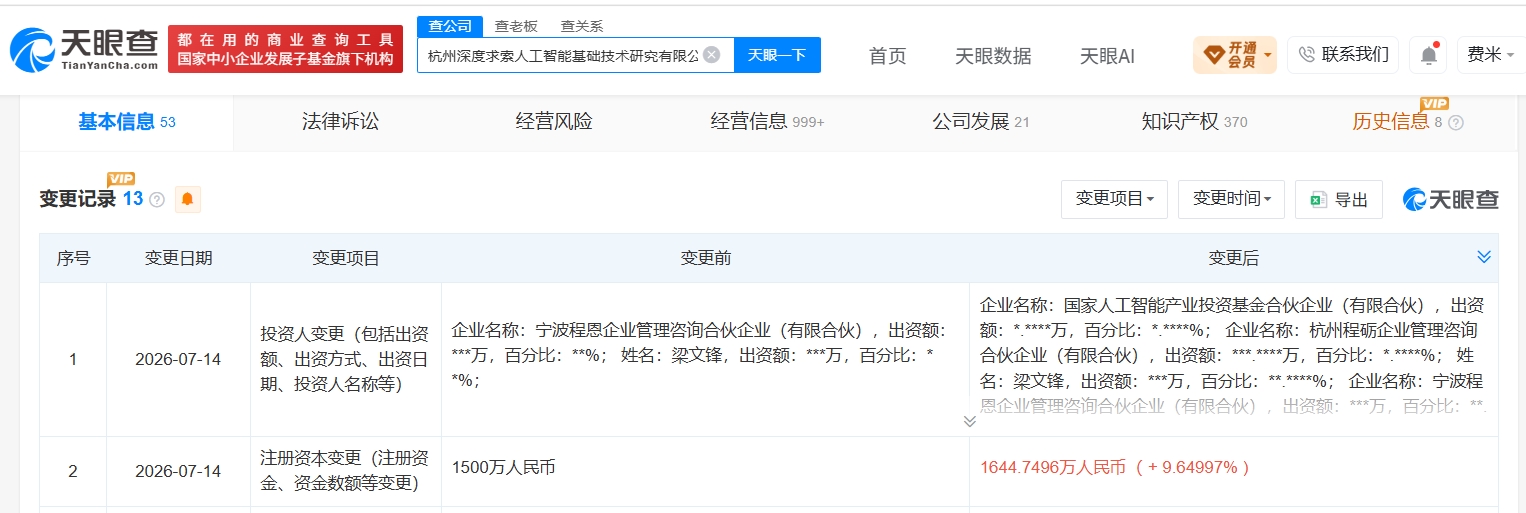Viewport: 1526px width, 513px height.
Task: Show help for 变更记录 count
Action: point(157,200)
